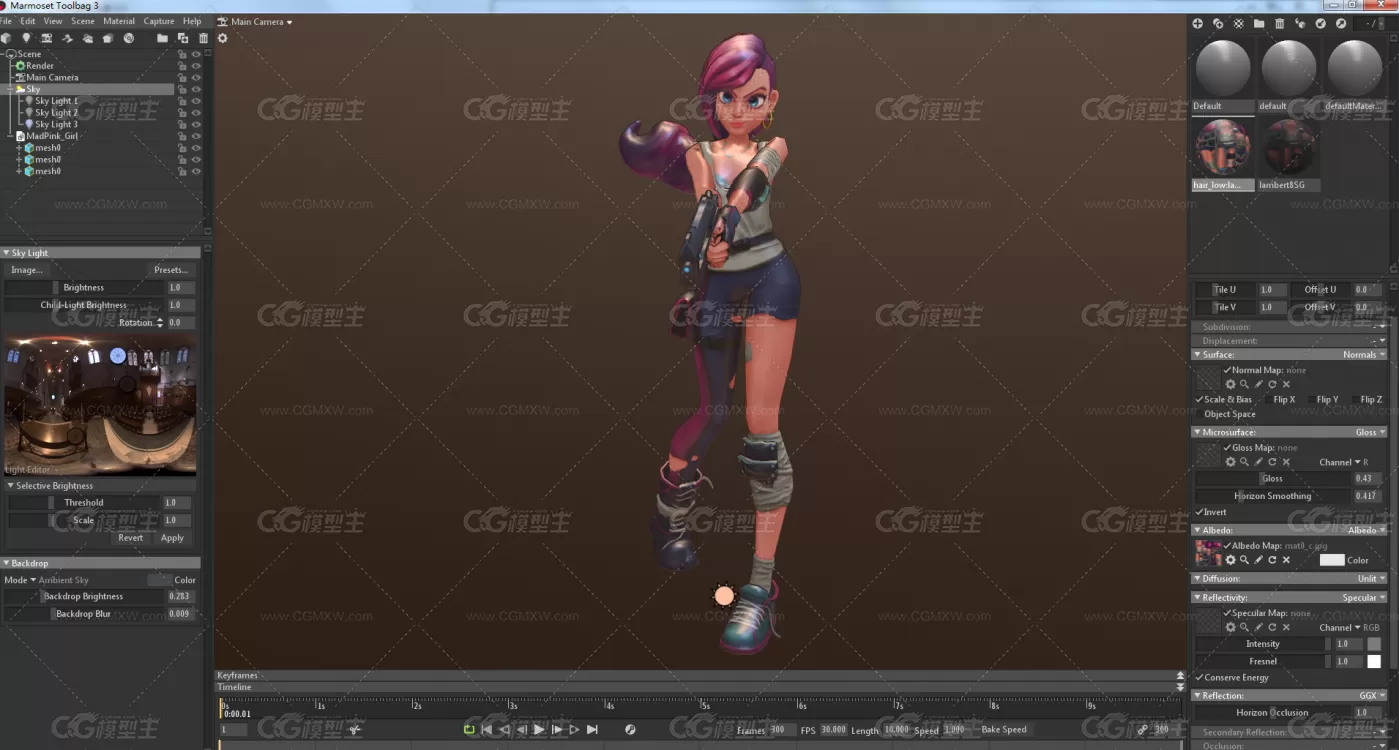Add a new mesh object from scene toolbar
The height and width of the screenshot is (750, 1399).
[x=7, y=38]
